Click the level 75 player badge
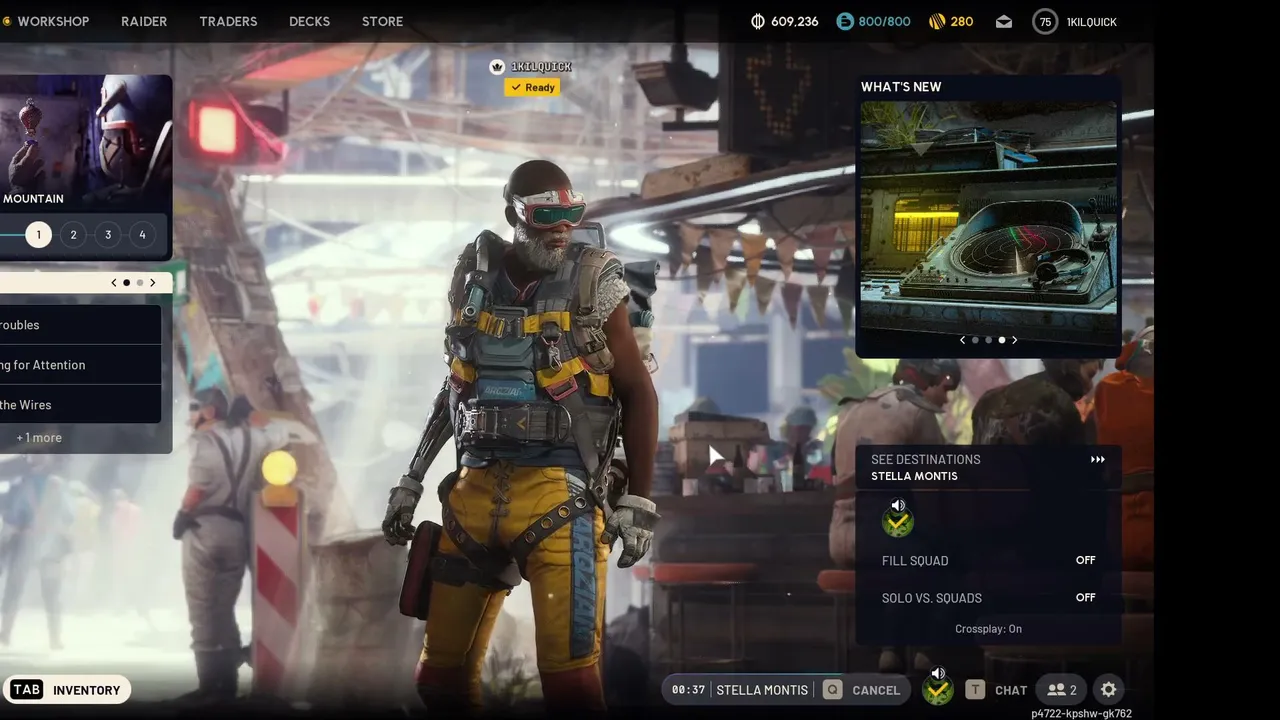 coord(1045,22)
